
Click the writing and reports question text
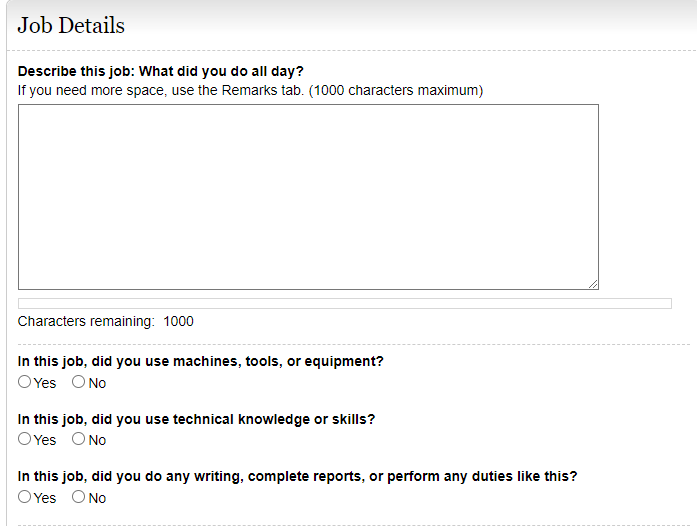click(297, 476)
